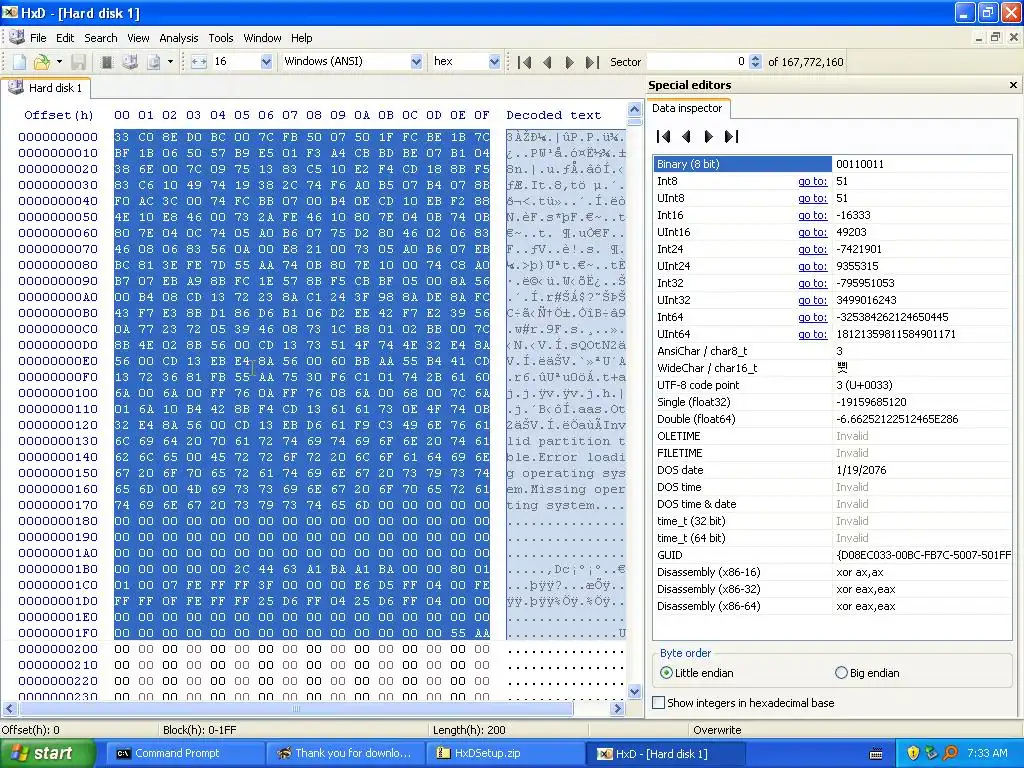Click horizontal scrollbar right arrow
This screenshot has width=1024, height=768.
[618, 708]
